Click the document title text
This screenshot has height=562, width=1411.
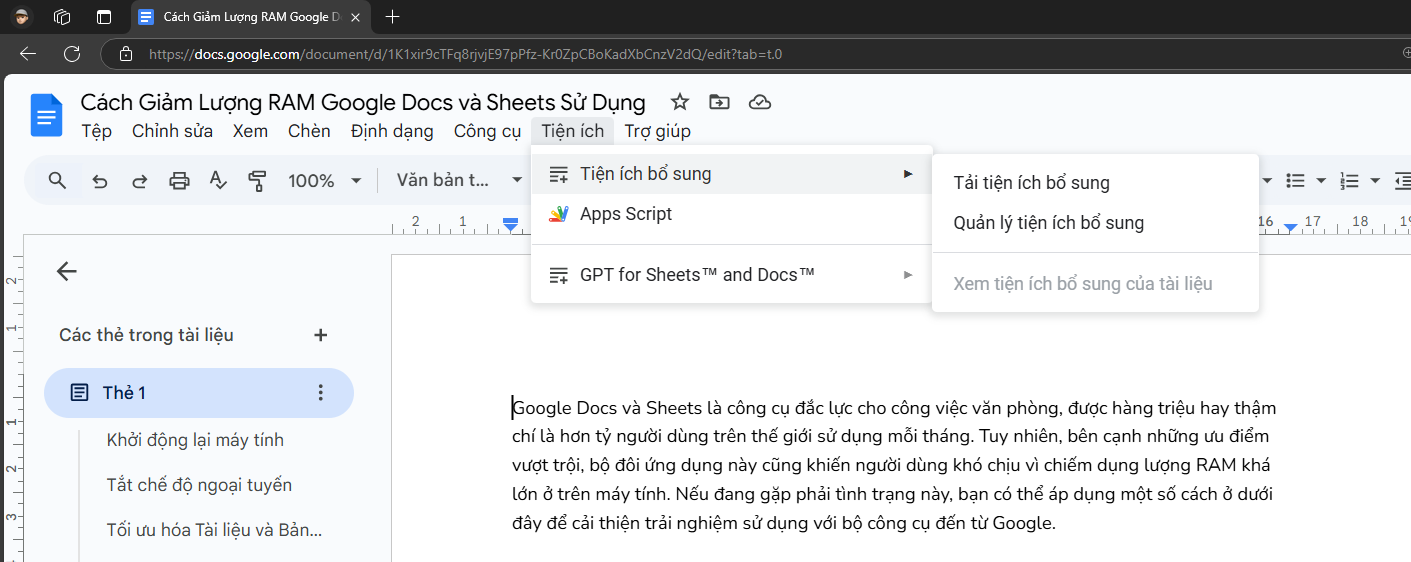(363, 102)
